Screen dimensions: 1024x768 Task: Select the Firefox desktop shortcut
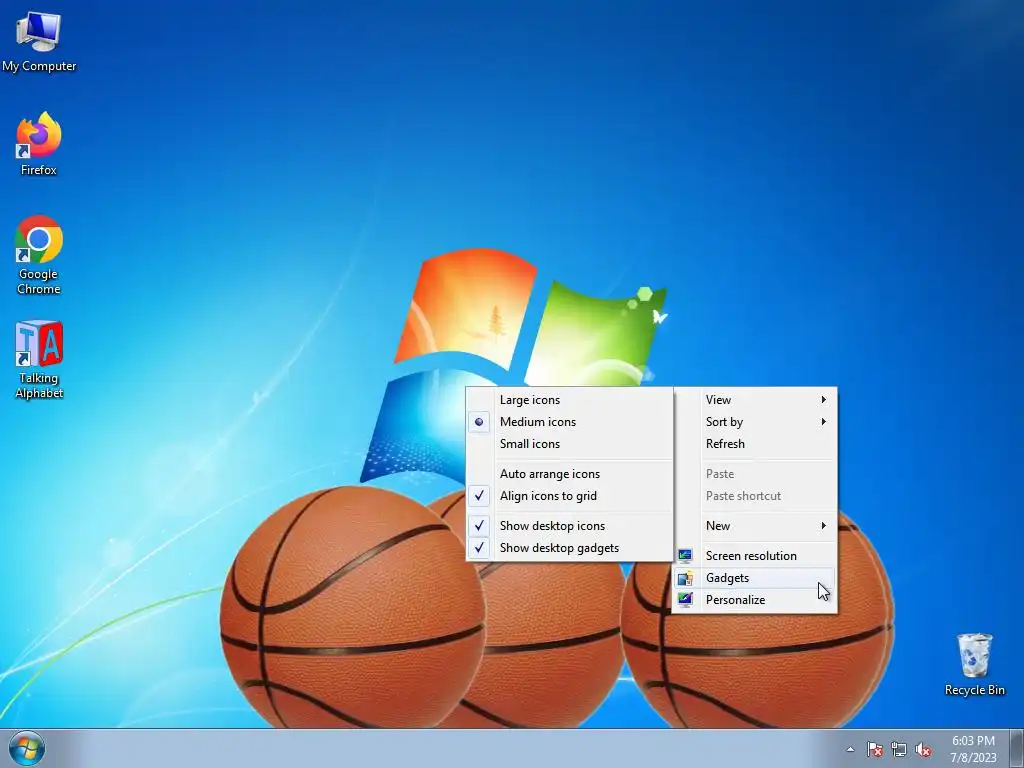pos(39,144)
